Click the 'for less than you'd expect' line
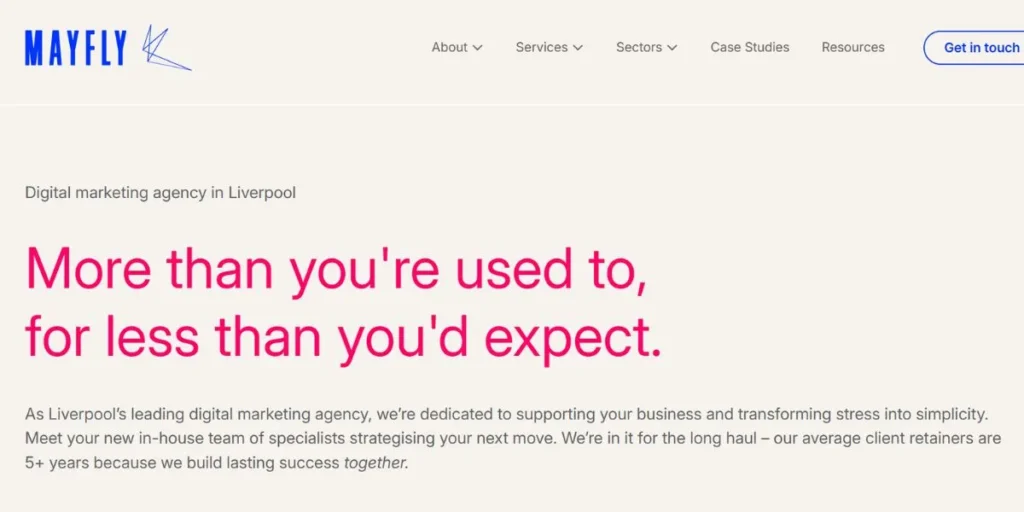 343,338
